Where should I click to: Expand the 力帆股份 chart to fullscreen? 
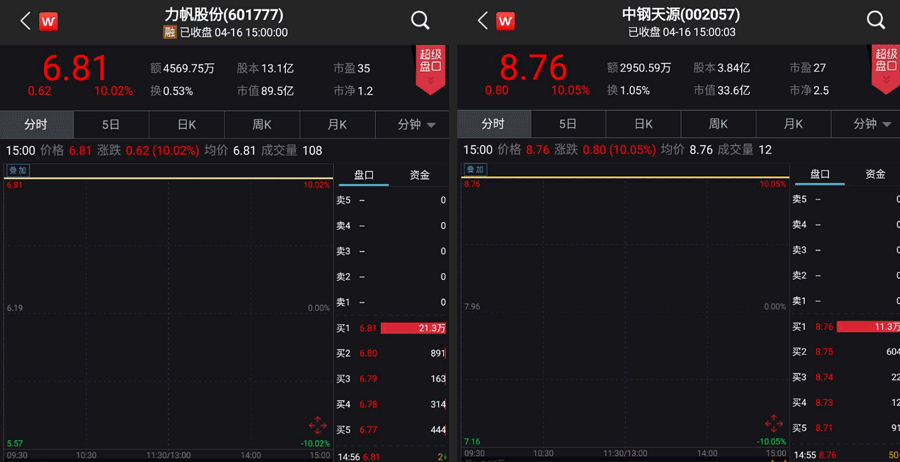[x=317, y=425]
